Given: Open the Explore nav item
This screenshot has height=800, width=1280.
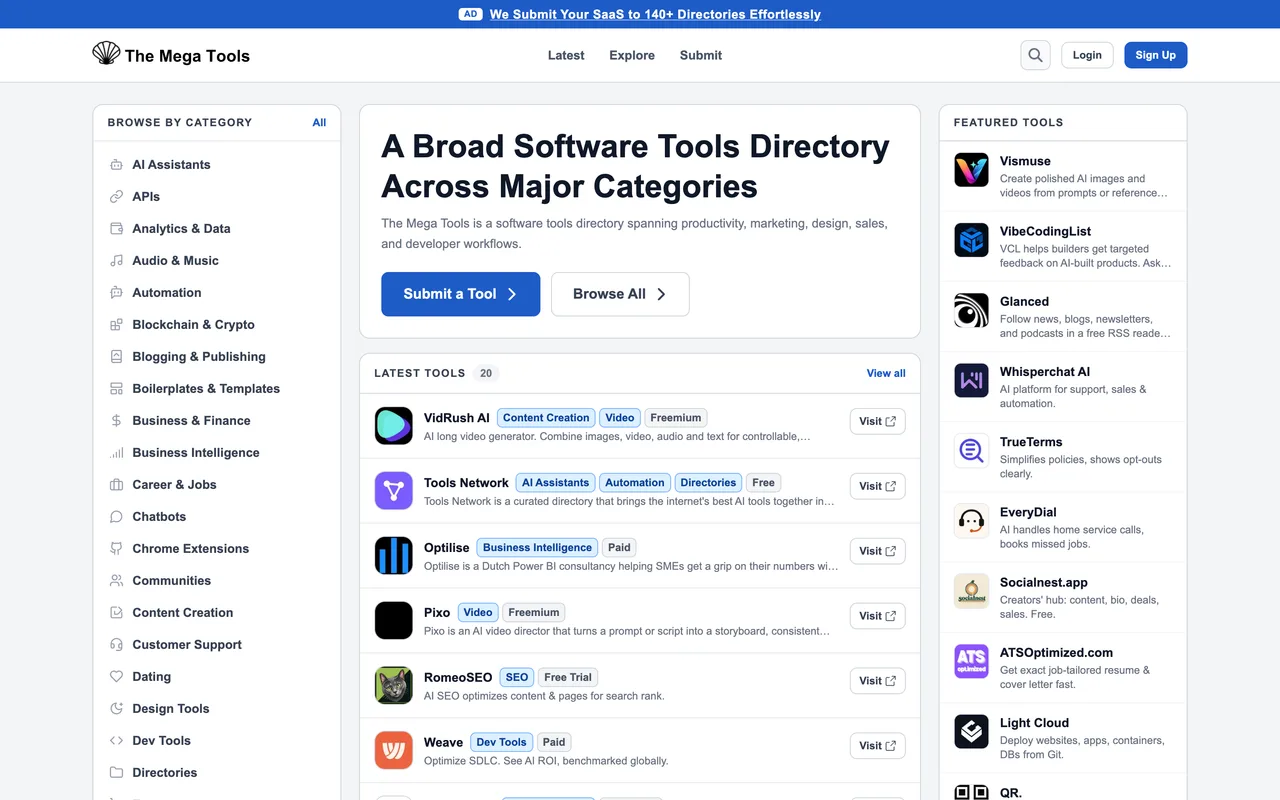Looking at the screenshot, I should click(632, 55).
